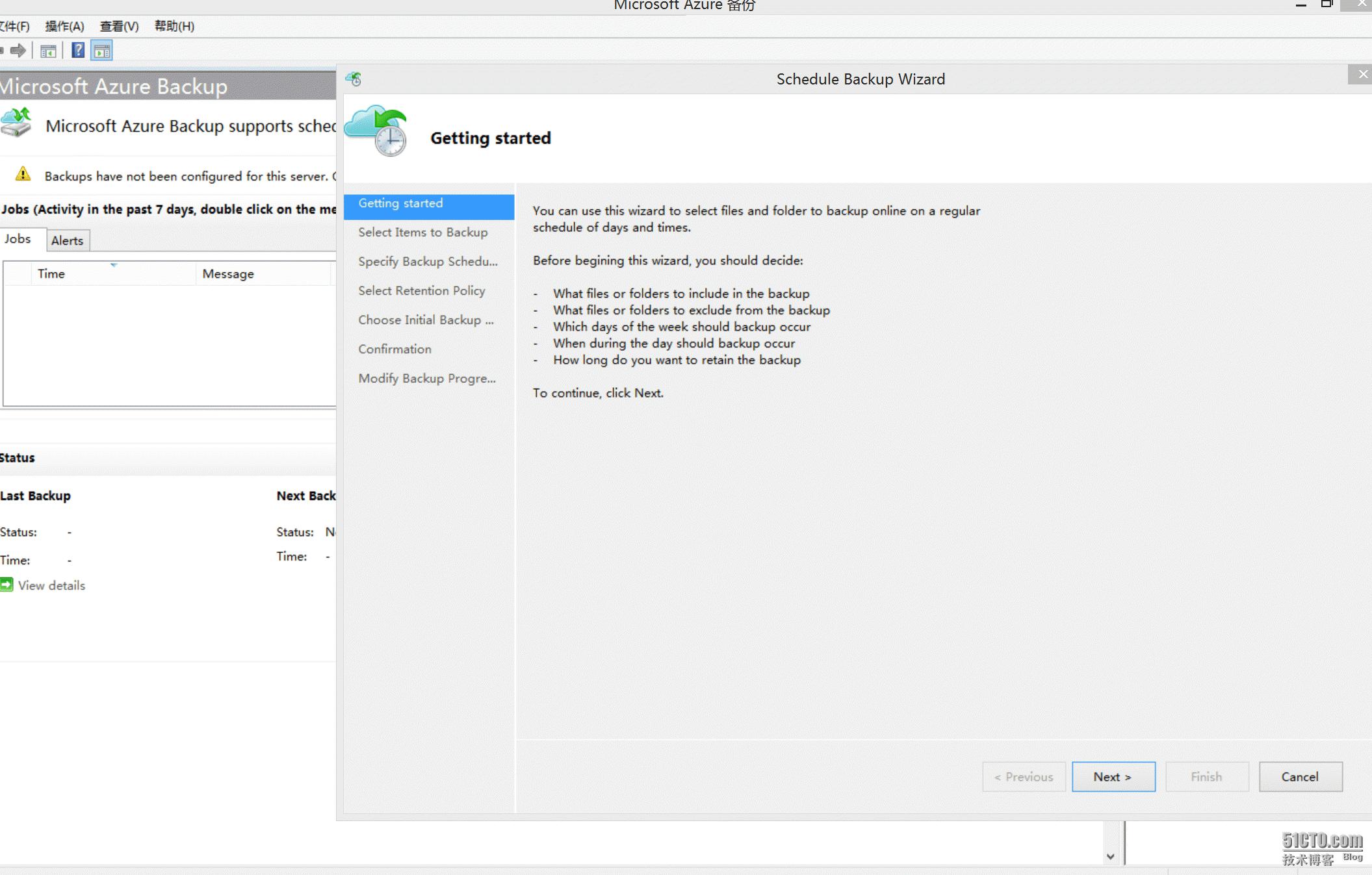Toggle the action pane toolbar icon
The height and width of the screenshot is (875, 1372).
pos(102,51)
